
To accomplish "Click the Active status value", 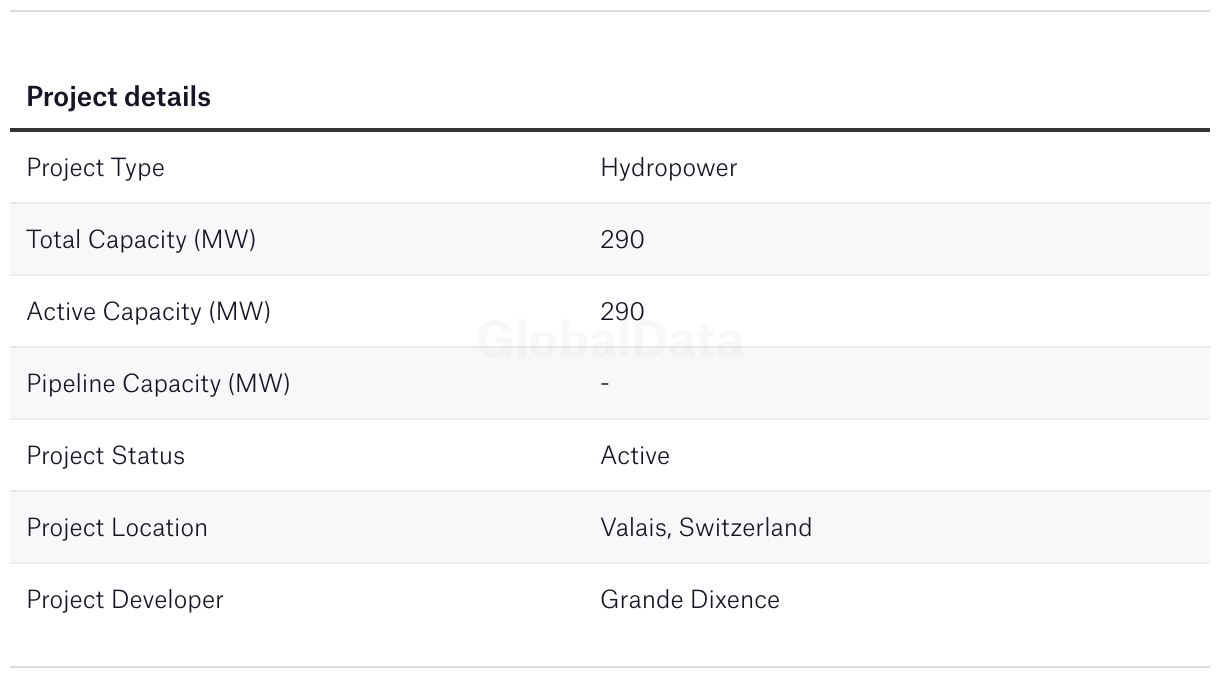I will pos(635,456).
